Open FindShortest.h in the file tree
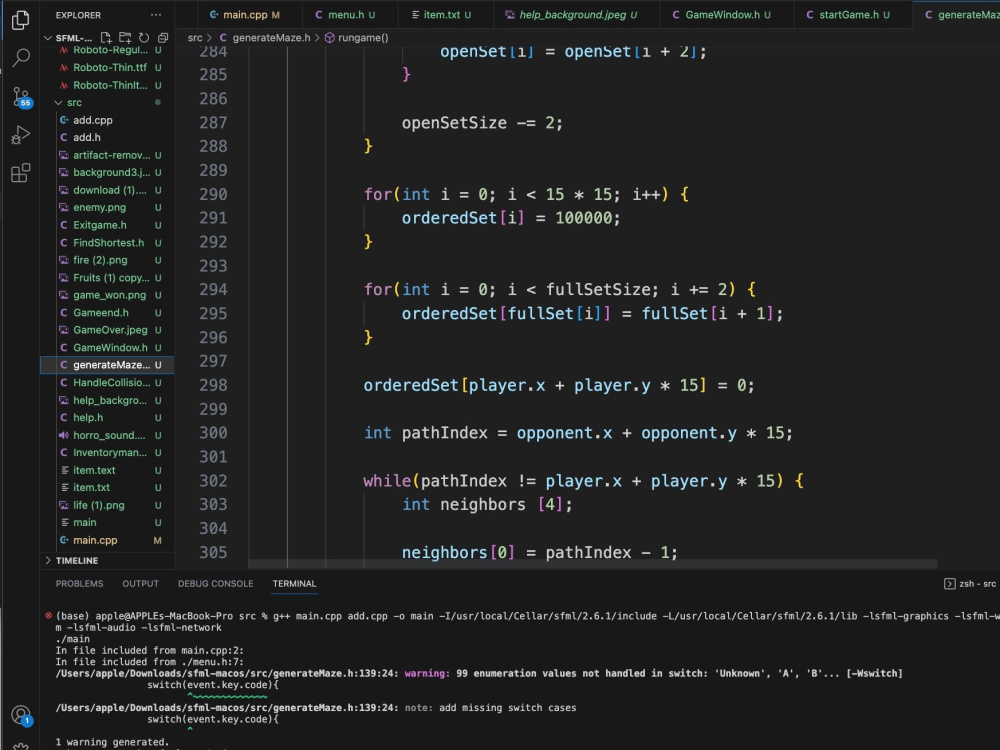This screenshot has width=1000, height=750. [107, 242]
